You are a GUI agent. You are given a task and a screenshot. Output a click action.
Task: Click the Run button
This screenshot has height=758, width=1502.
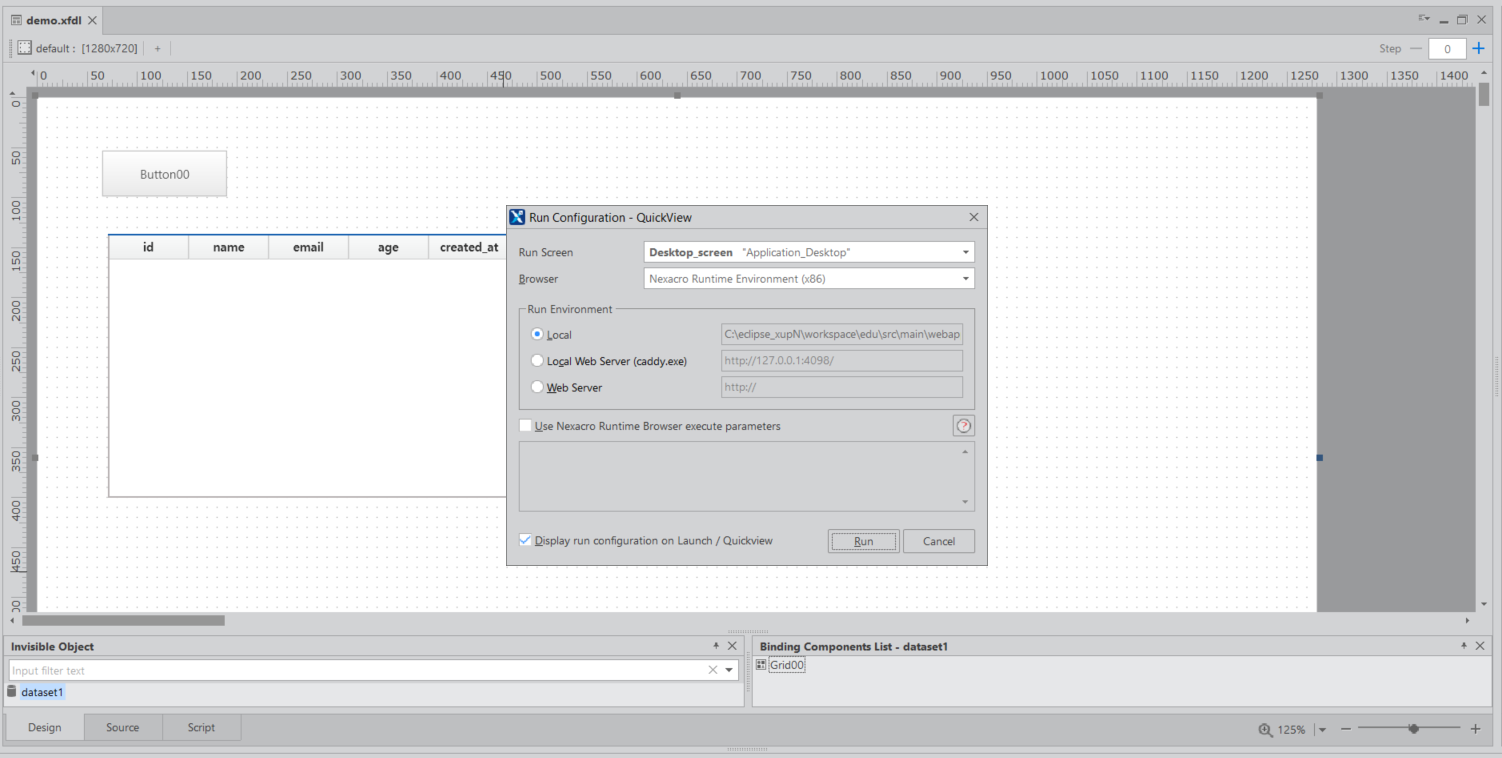[x=863, y=541]
